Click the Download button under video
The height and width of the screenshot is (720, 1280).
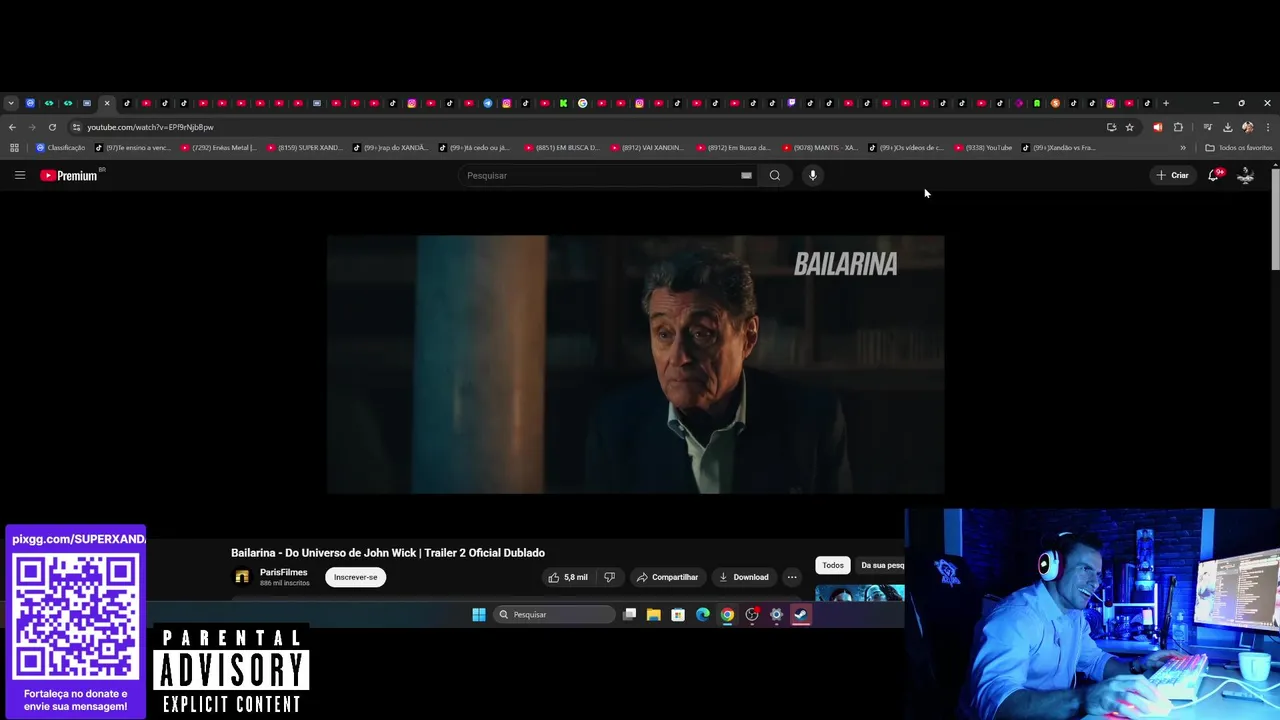743,577
